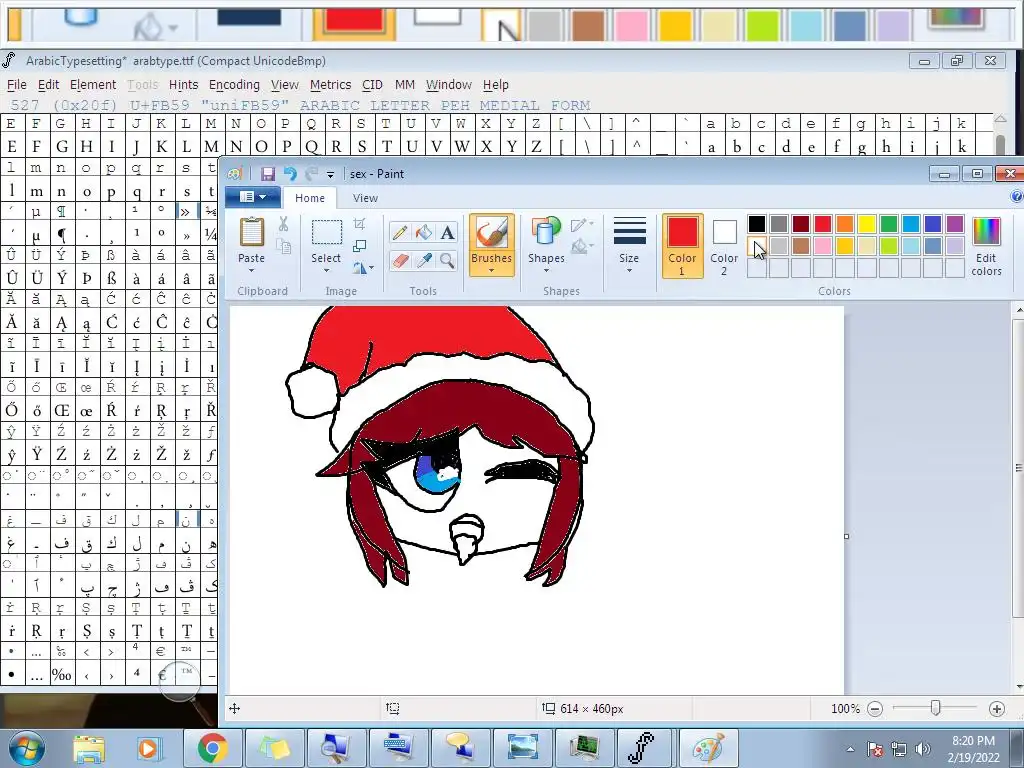
Task: Click Paint vertical scrollbar down arrow
Action: tap(1018, 687)
